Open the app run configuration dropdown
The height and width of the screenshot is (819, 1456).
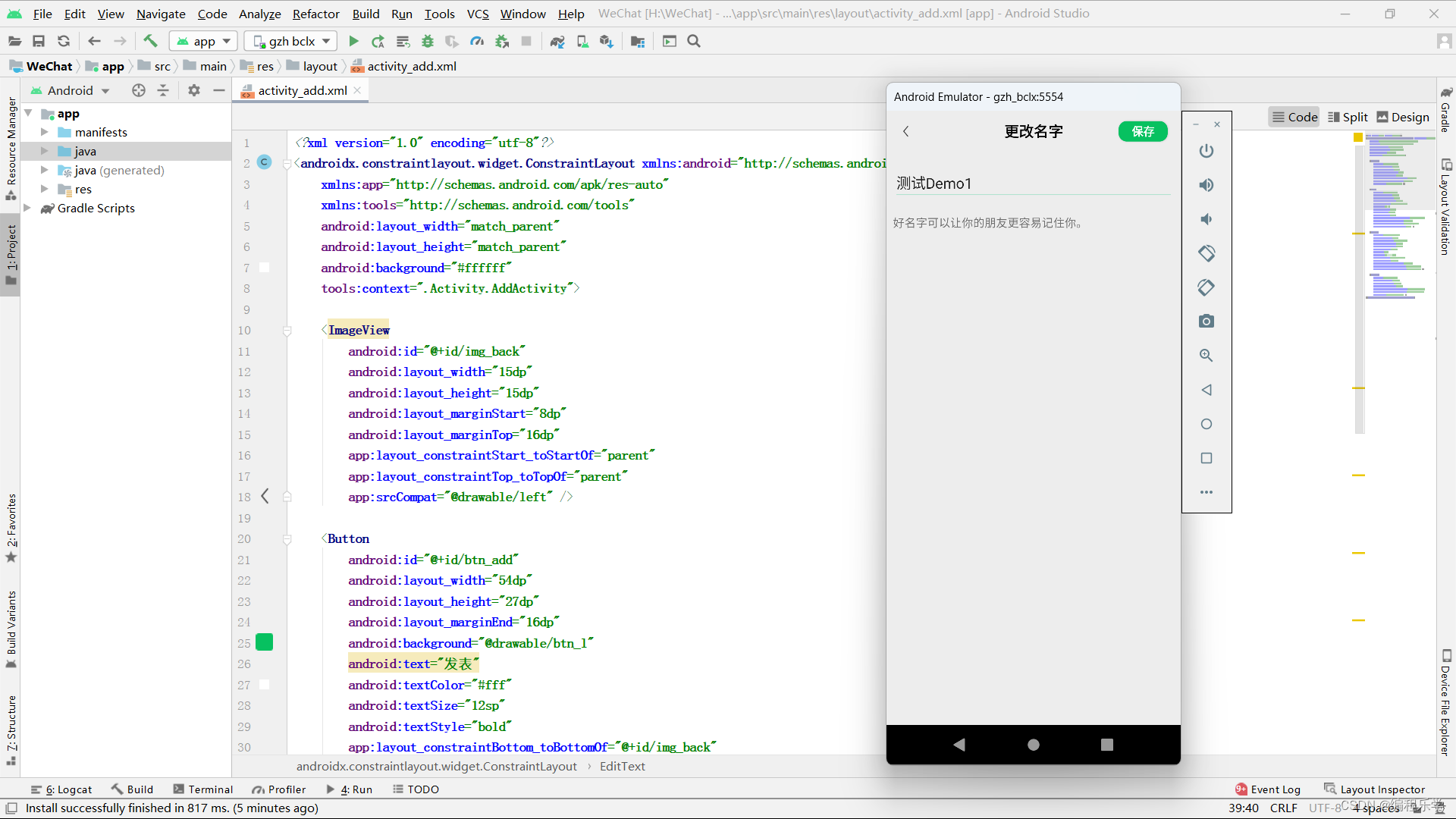203,41
